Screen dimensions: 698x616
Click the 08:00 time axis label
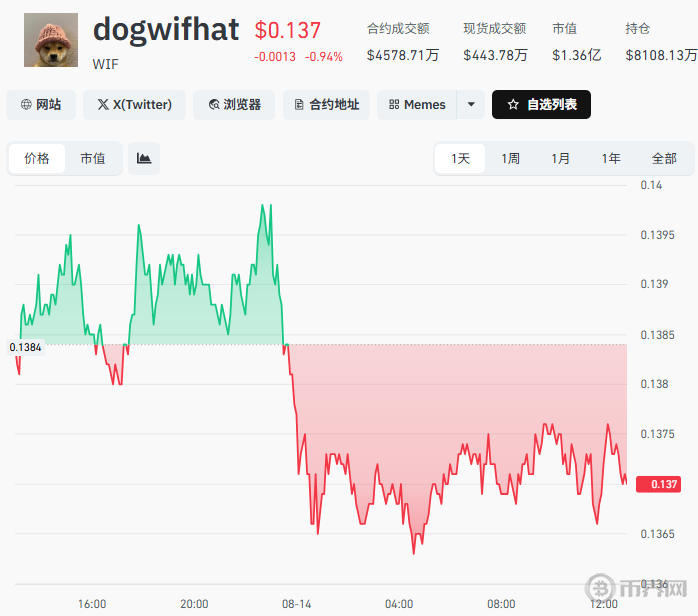501,604
